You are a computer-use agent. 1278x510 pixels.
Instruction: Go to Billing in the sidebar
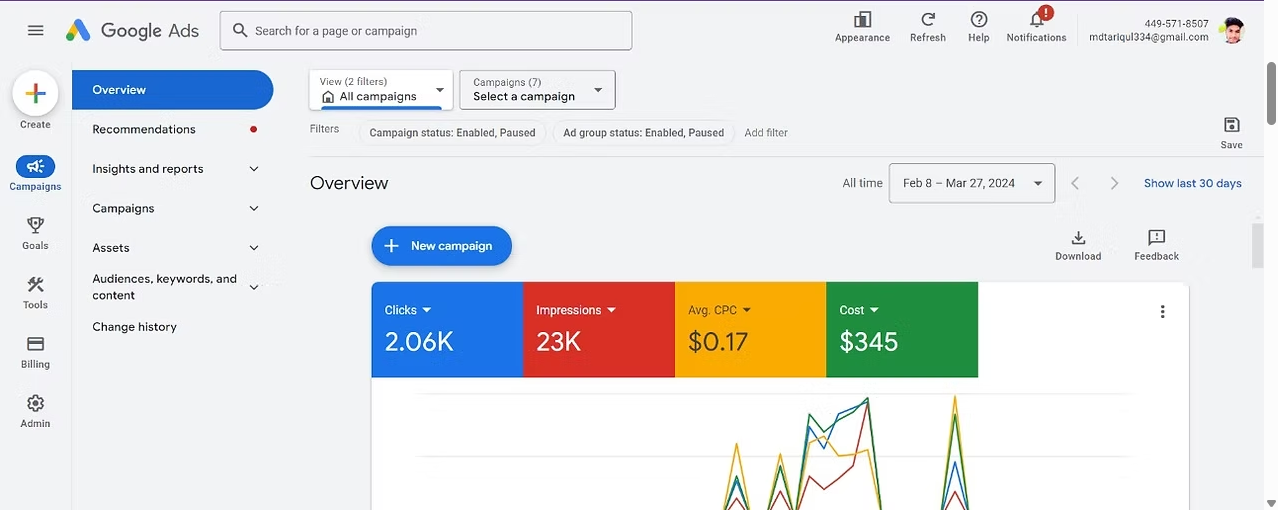tap(35, 345)
